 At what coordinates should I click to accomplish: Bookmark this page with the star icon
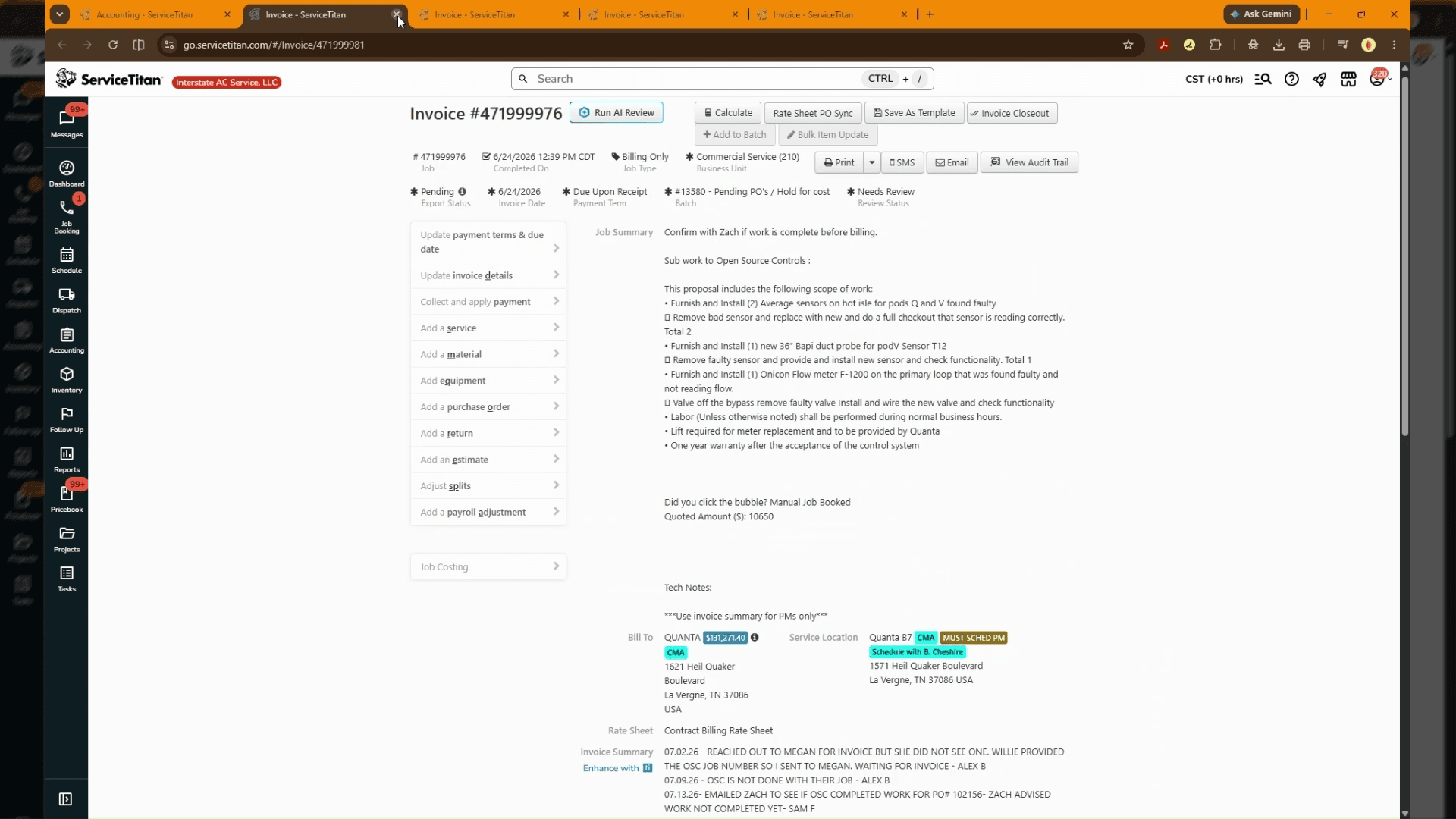coord(1128,45)
